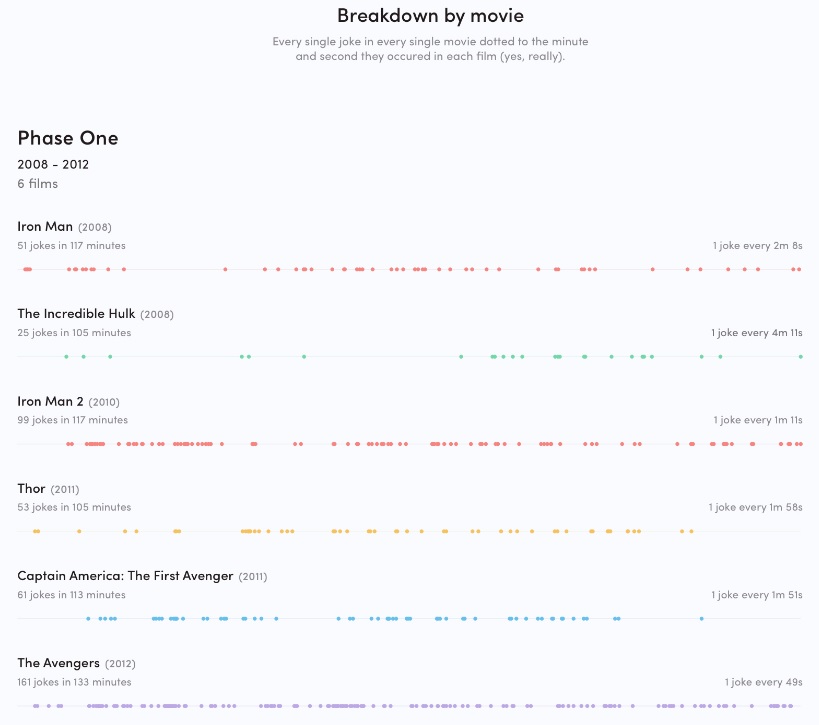Click the leftmost dot in Hulk timeline

click(67, 357)
